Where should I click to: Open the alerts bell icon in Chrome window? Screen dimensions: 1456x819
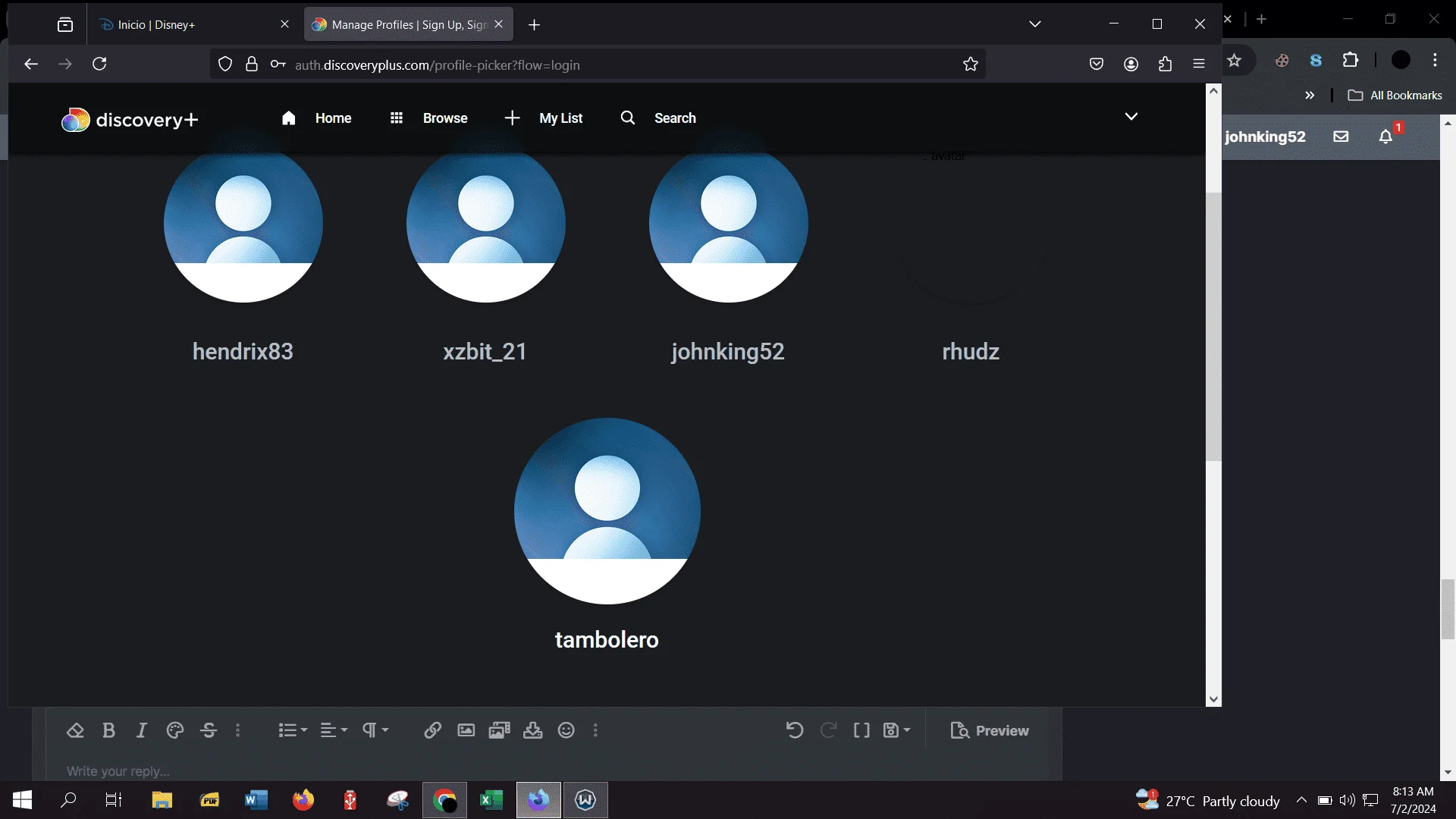tap(1386, 136)
